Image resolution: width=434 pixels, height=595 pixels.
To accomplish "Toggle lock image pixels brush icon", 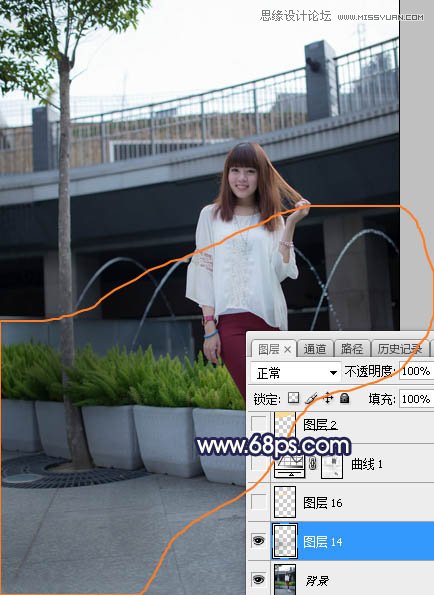I will click(x=311, y=398).
